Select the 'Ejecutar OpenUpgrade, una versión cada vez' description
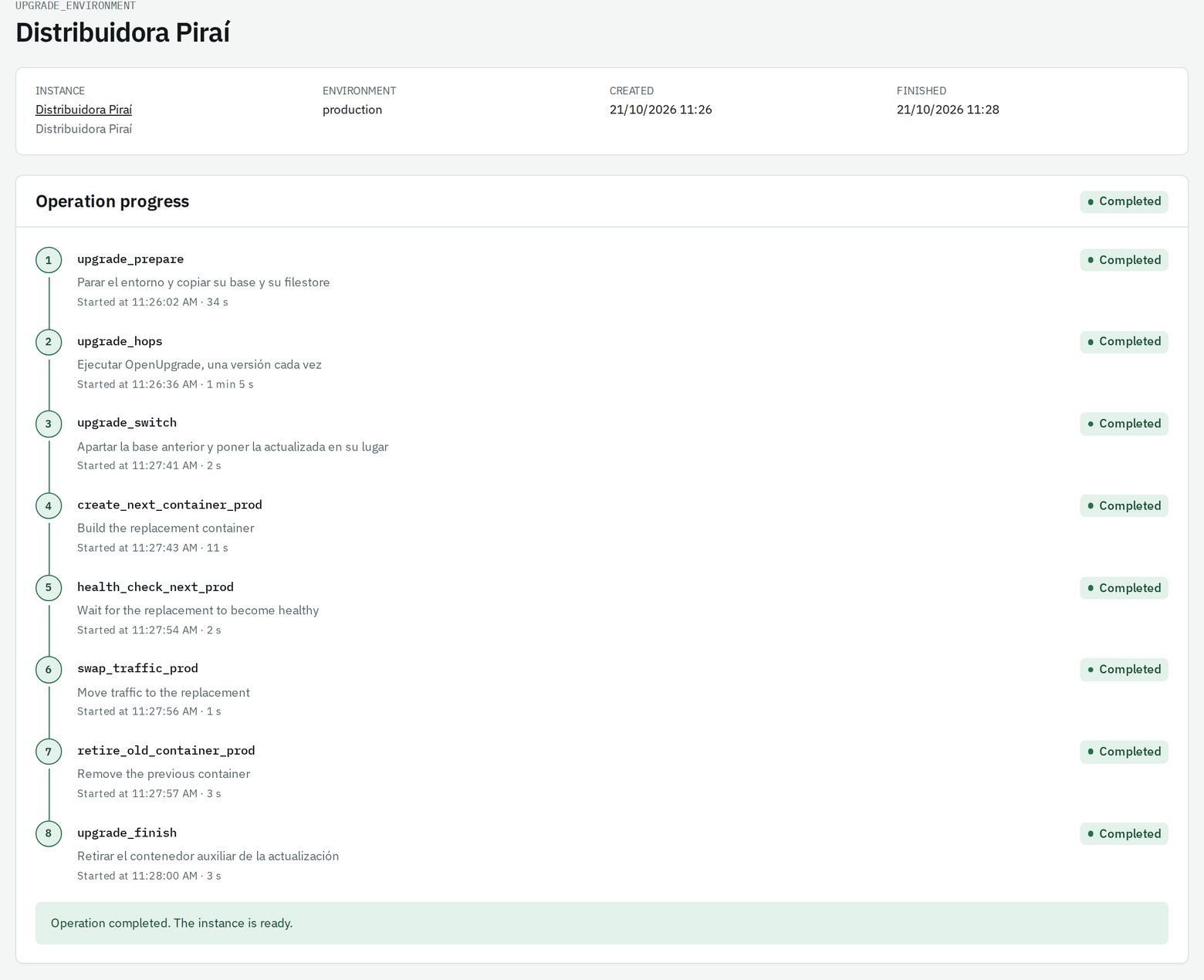The height and width of the screenshot is (980, 1204). pos(199,364)
